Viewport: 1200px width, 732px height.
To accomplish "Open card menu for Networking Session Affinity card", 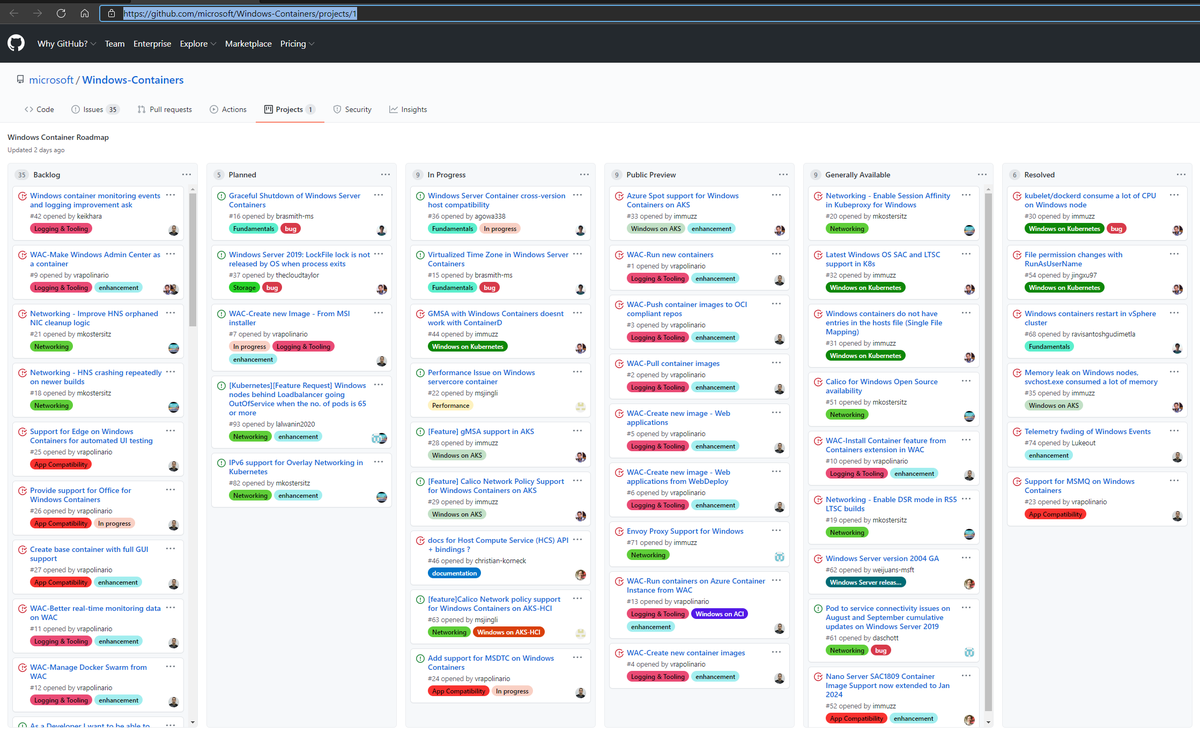I will click(x=965, y=195).
